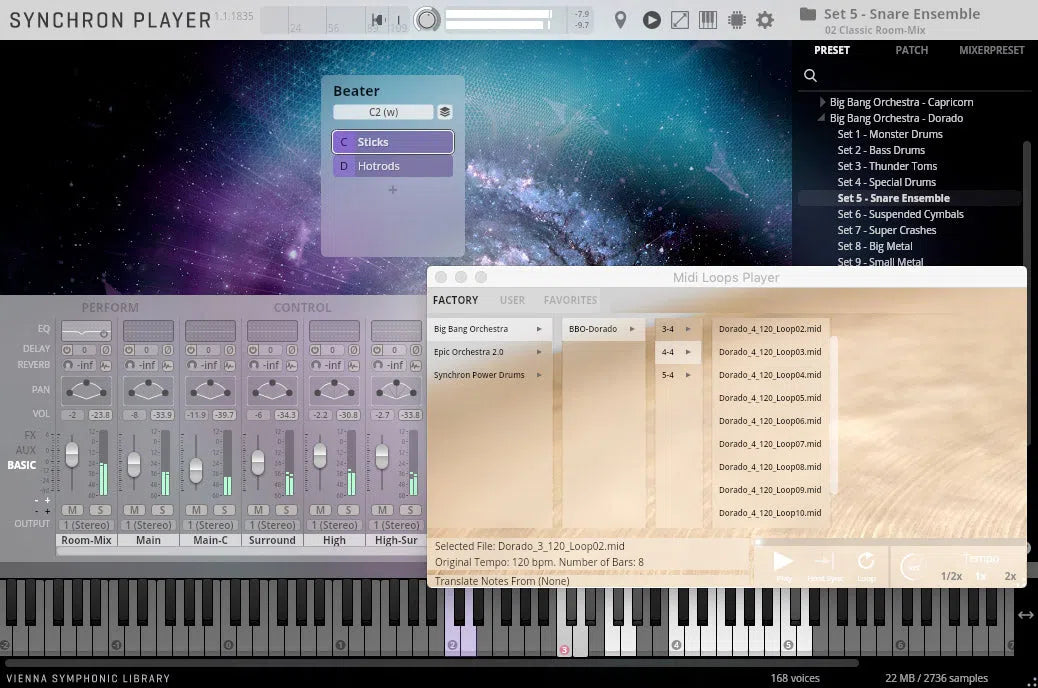Click the layers stack icon beside C2 (w)

[445, 112]
